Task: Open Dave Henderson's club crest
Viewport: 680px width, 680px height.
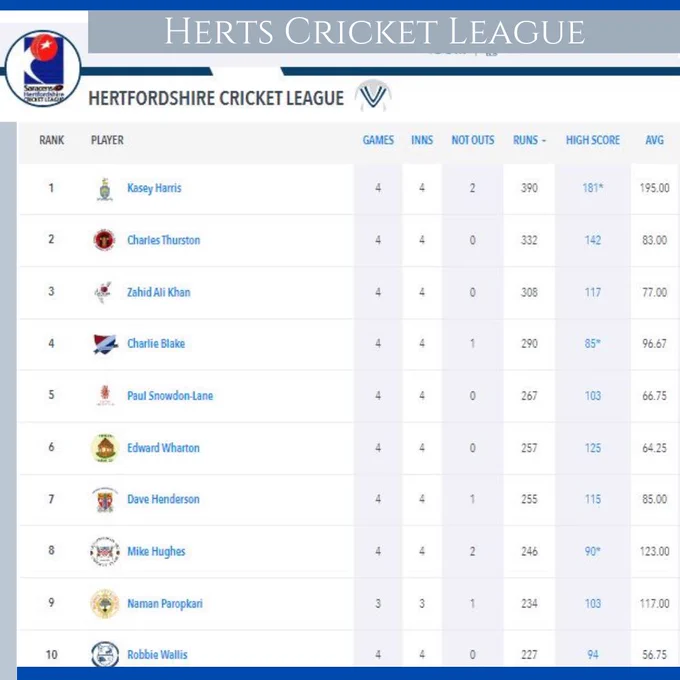Action: pos(105,500)
